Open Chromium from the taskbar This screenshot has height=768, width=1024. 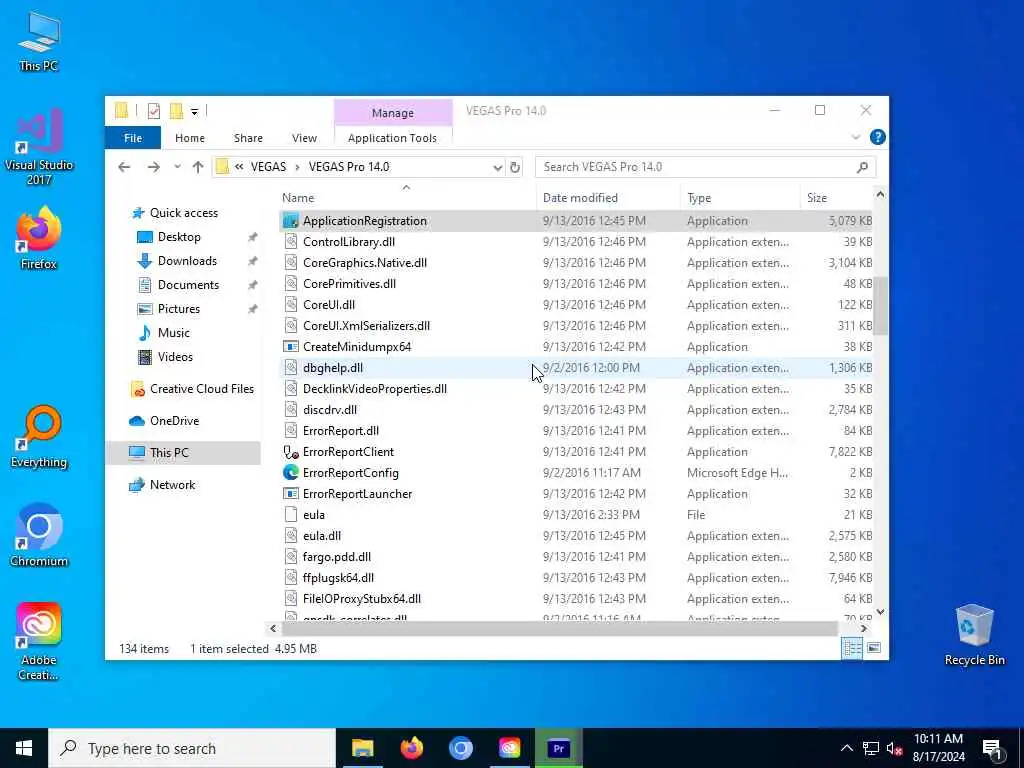460,748
